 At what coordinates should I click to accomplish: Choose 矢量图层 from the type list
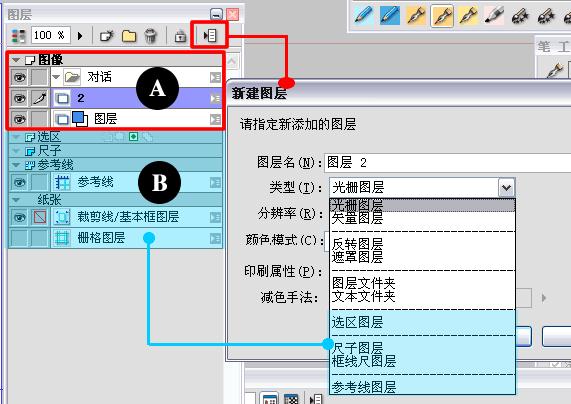click(x=357, y=219)
